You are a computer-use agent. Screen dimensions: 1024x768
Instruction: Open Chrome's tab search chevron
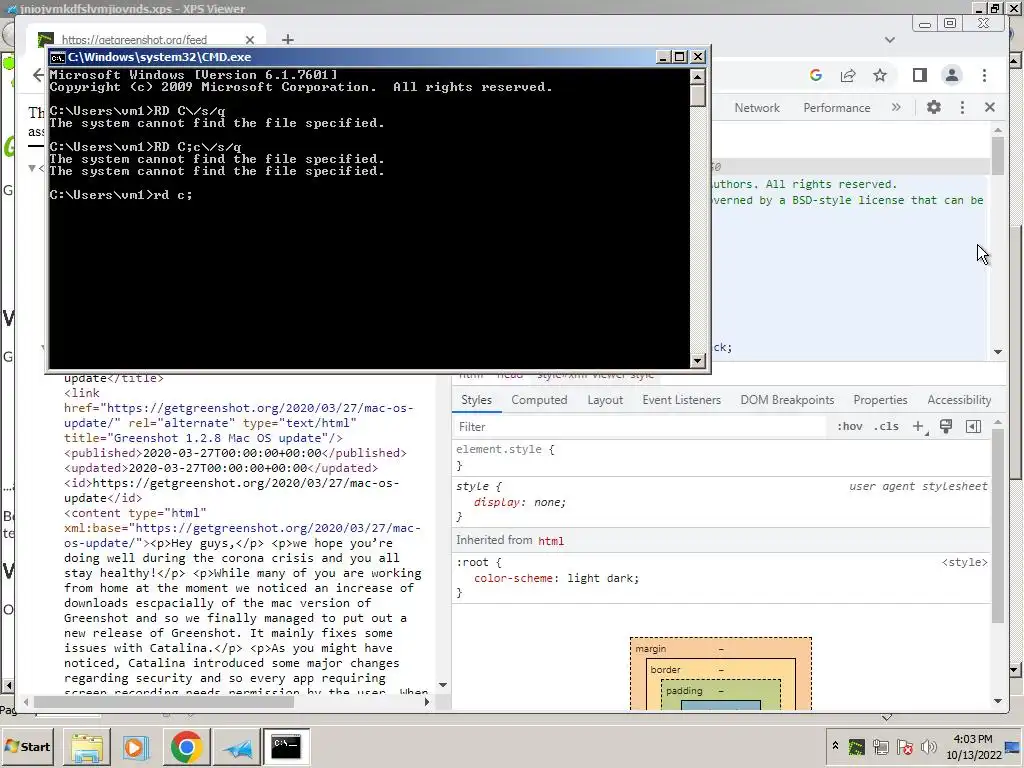point(889,40)
